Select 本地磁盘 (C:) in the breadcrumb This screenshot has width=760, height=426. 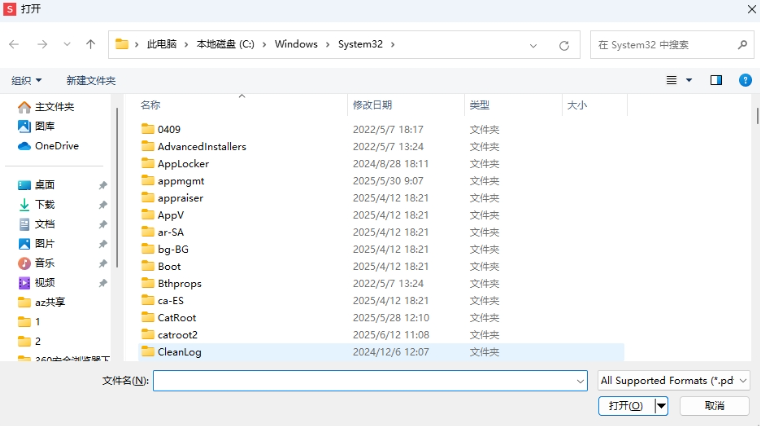point(225,44)
